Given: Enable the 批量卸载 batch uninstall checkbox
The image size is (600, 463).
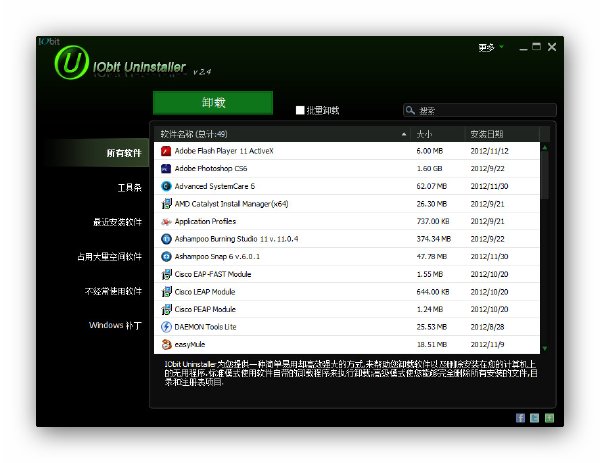Looking at the screenshot, I should pos(300,110).
